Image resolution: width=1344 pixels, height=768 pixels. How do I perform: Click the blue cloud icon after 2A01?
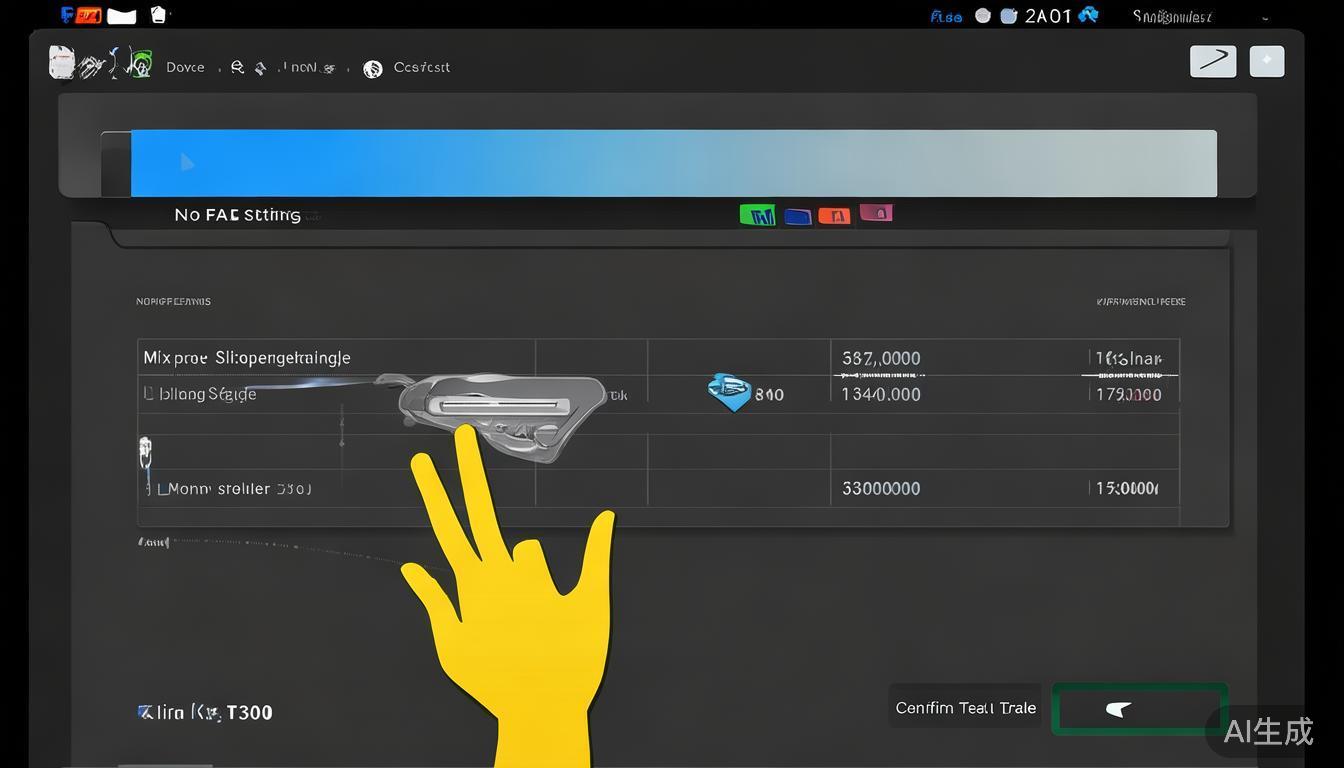coord(1088,15)
